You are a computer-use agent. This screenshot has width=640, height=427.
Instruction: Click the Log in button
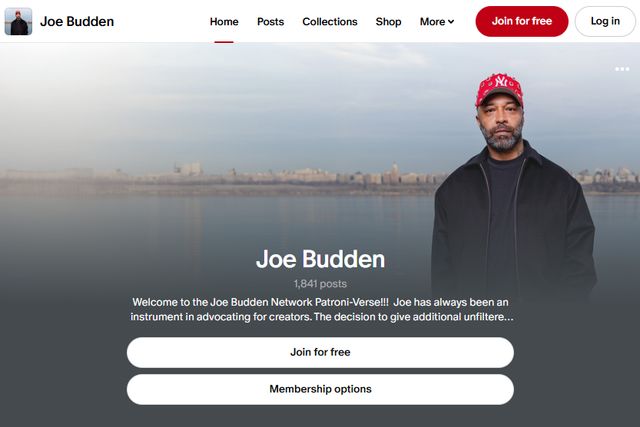coord(605,21)
